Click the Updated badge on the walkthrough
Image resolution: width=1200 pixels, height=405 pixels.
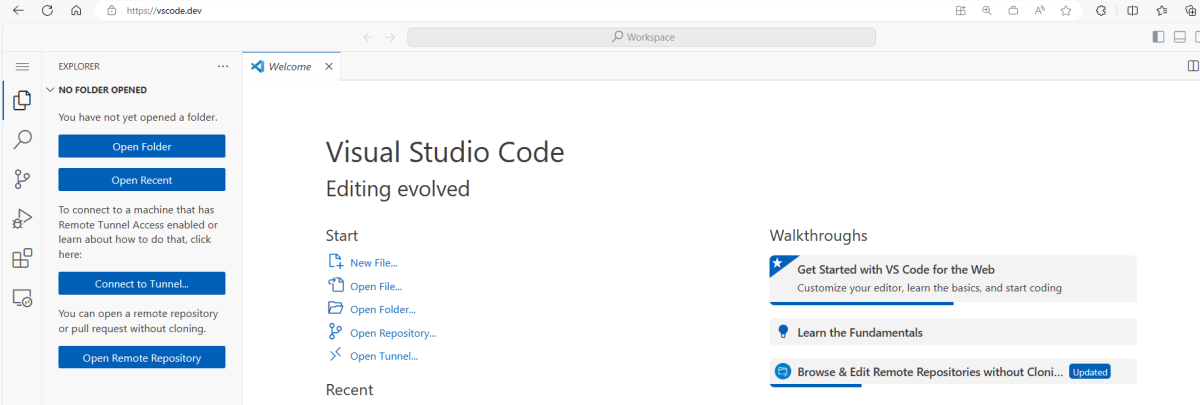pos(1090,372)
